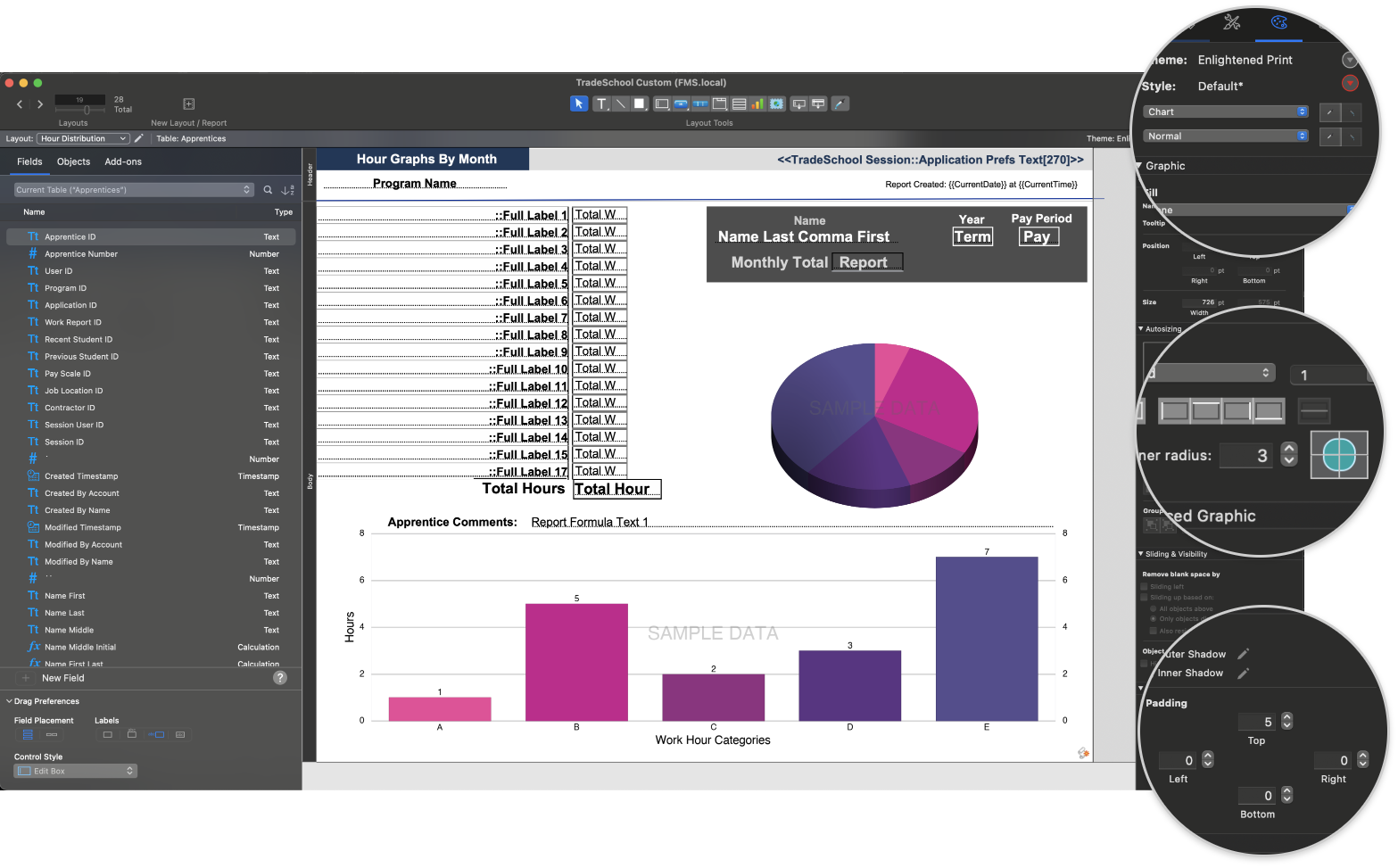The width and height of the screenshot is (1398, 868).
Task: Activate the Button Bar tool
Action: (701, 103)
